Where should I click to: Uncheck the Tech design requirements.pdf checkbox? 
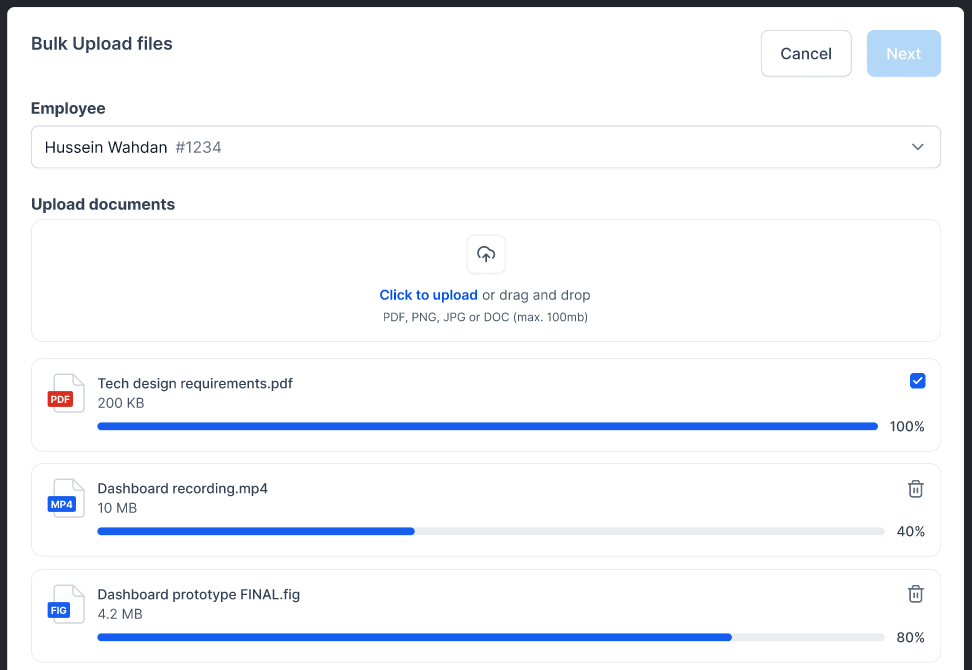[x=917, y=381]
